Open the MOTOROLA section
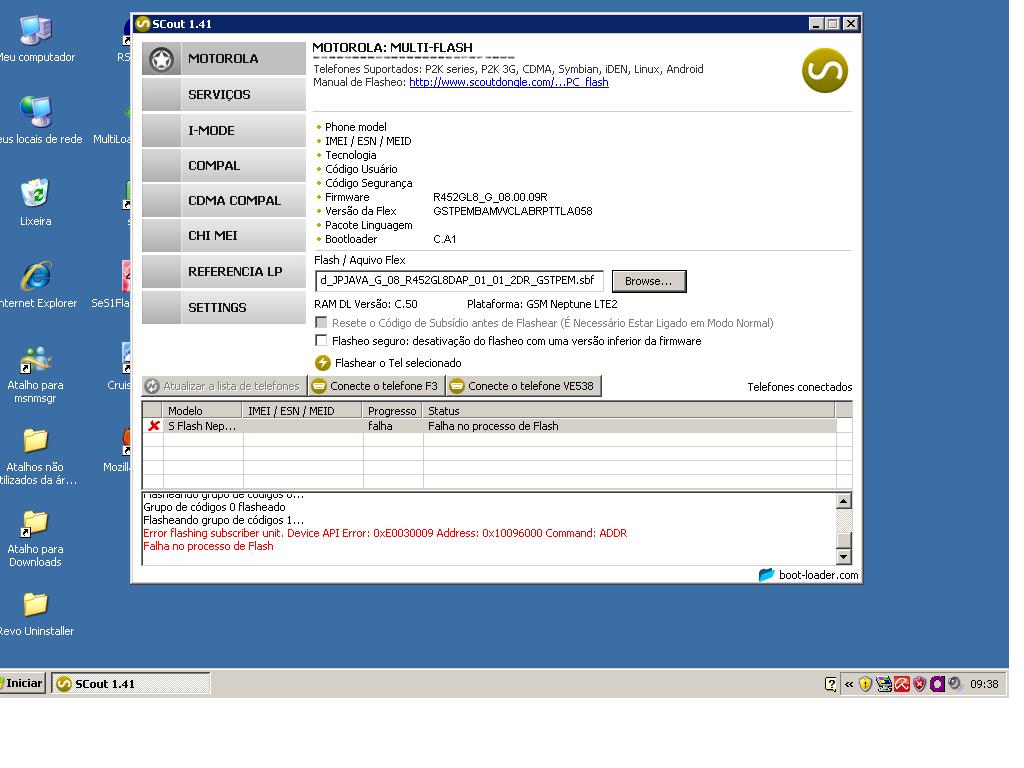This screenshot has height=768, width=1024. pyautogui.click(x=223, y=59)
